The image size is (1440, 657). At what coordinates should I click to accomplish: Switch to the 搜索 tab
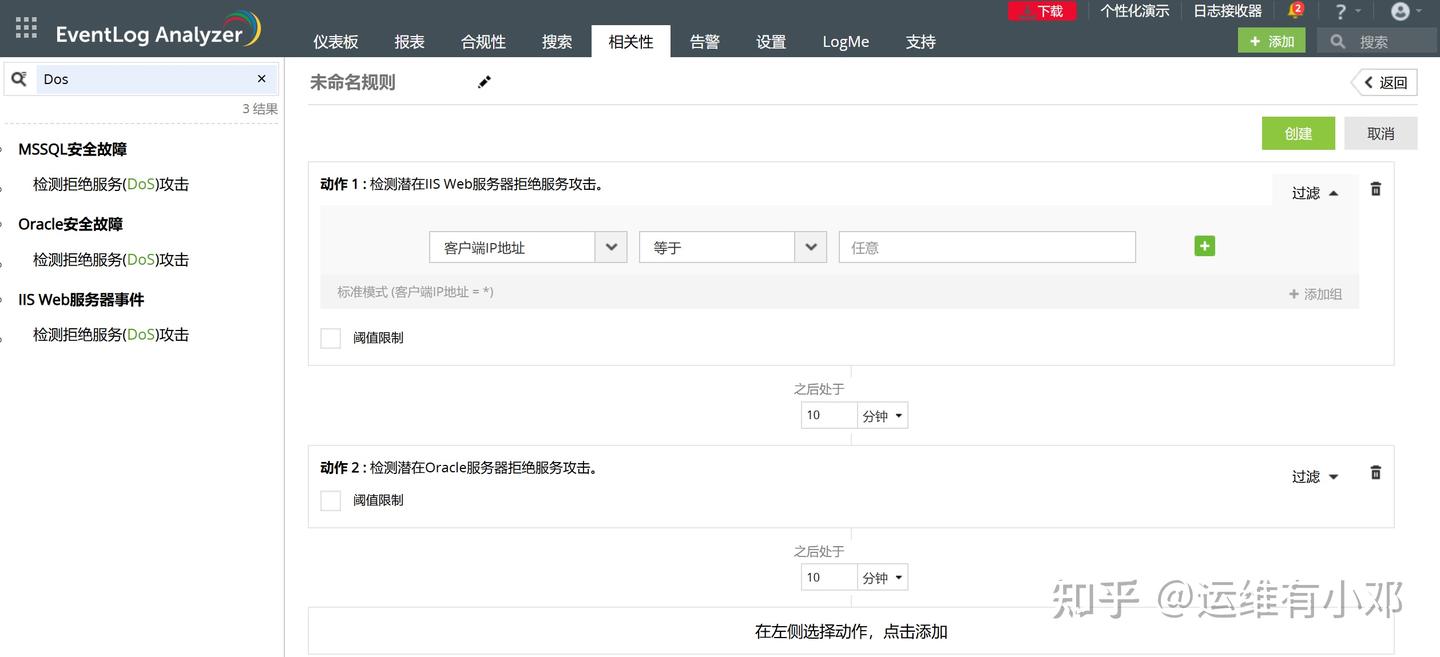(557, 42)
